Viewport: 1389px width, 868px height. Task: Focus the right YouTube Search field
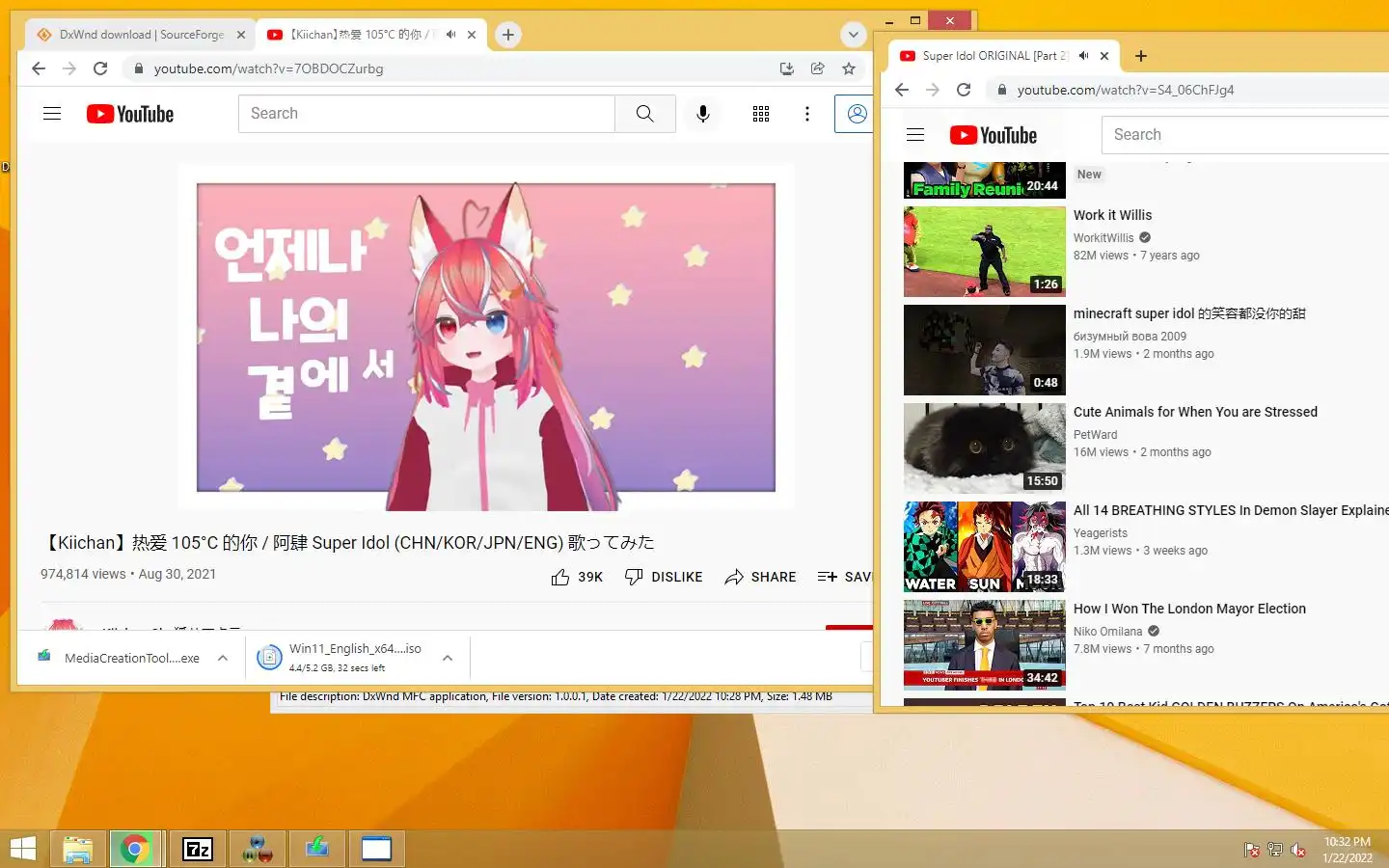click(1246, 135)
